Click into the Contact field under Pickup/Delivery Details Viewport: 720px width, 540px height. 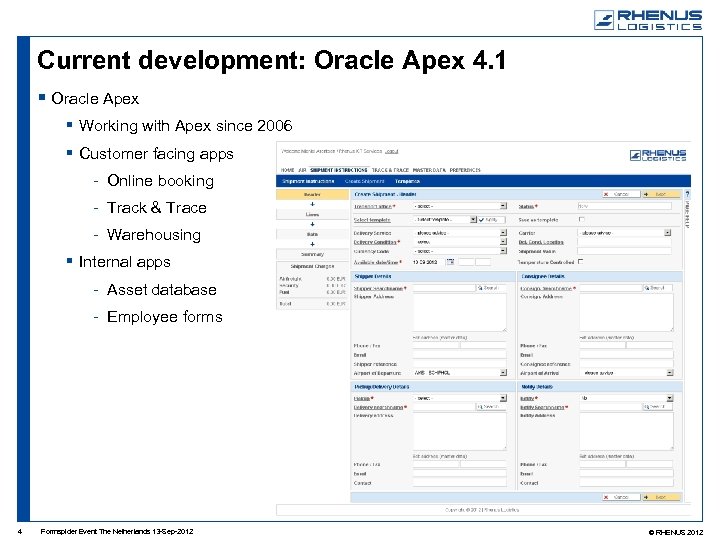click(460, 483)
